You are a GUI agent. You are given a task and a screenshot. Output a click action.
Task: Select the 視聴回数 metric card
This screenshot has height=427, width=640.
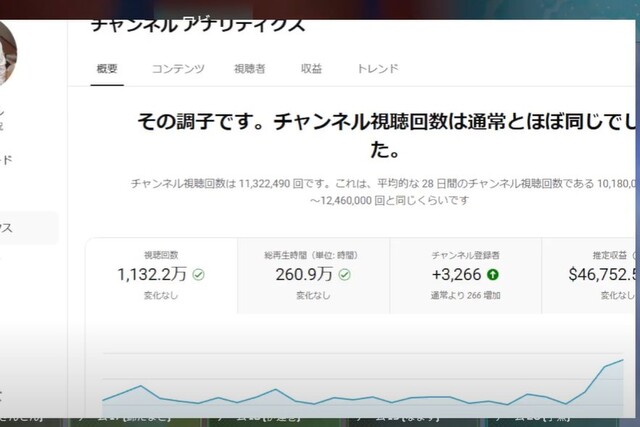(x=161, y=276)
